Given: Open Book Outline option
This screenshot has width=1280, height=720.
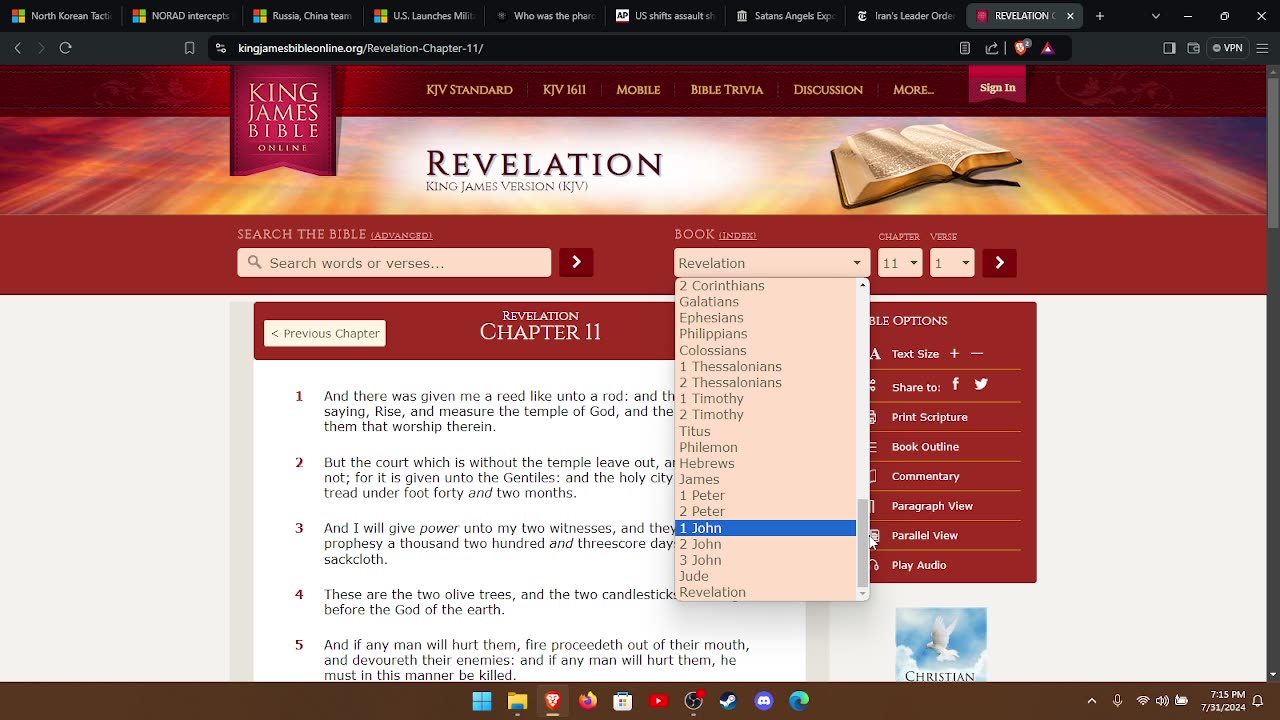Looking at the screenshot, I should click(x=925, y=447).
